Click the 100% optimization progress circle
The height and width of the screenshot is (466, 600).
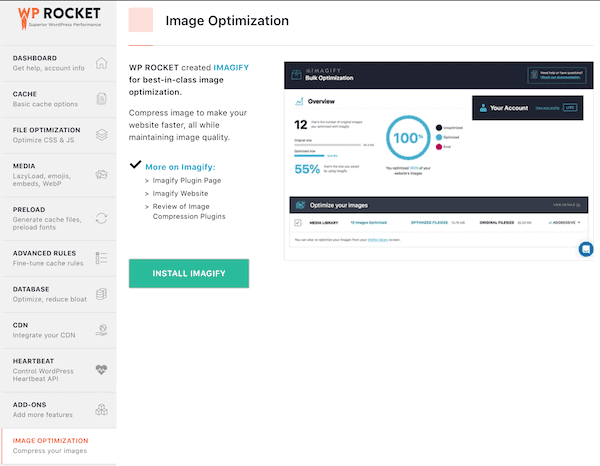click(x=408, y=137)
